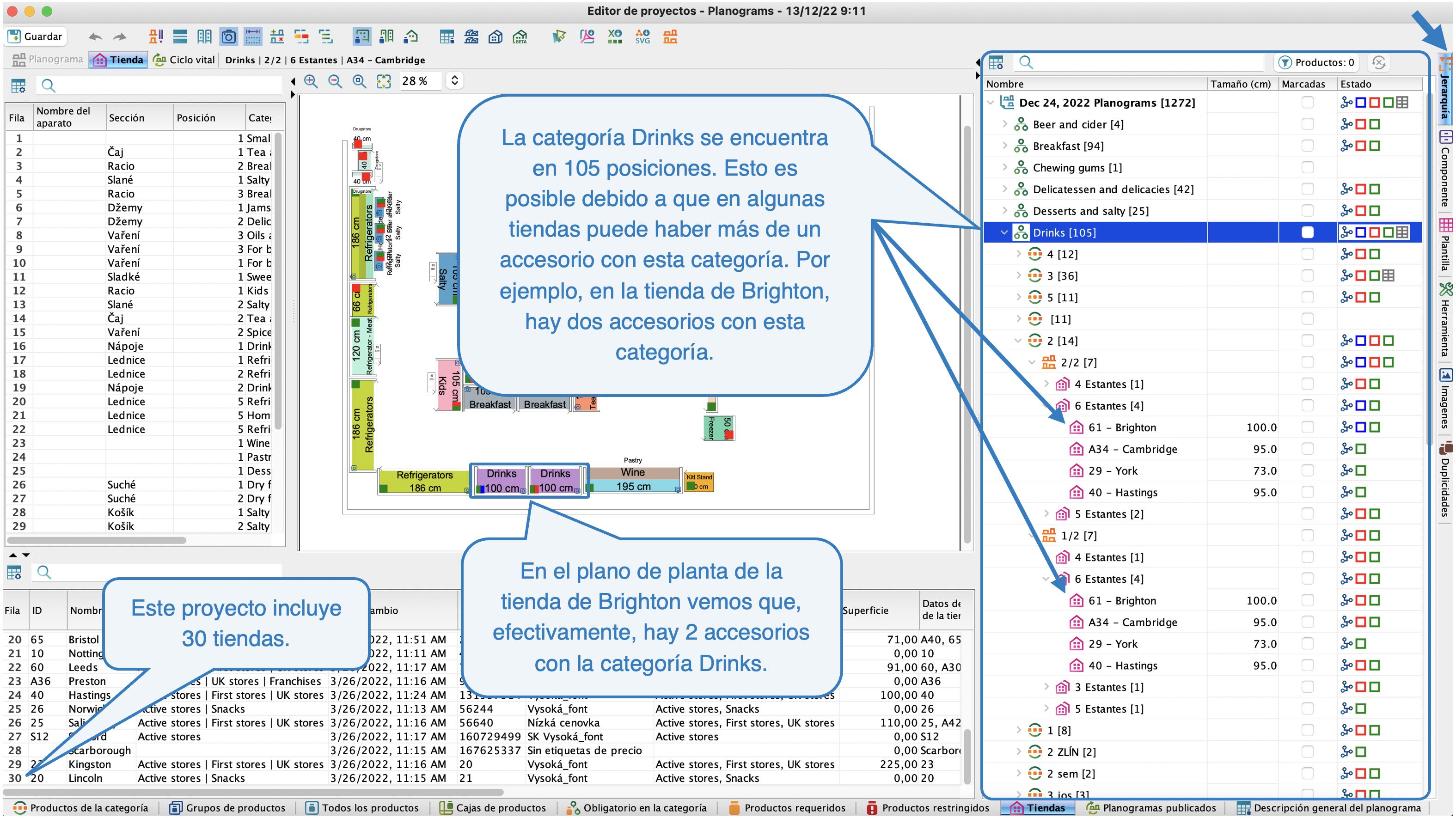Click the PDF export icon
The image size is (1456, 818).
(x=587, y=37)
